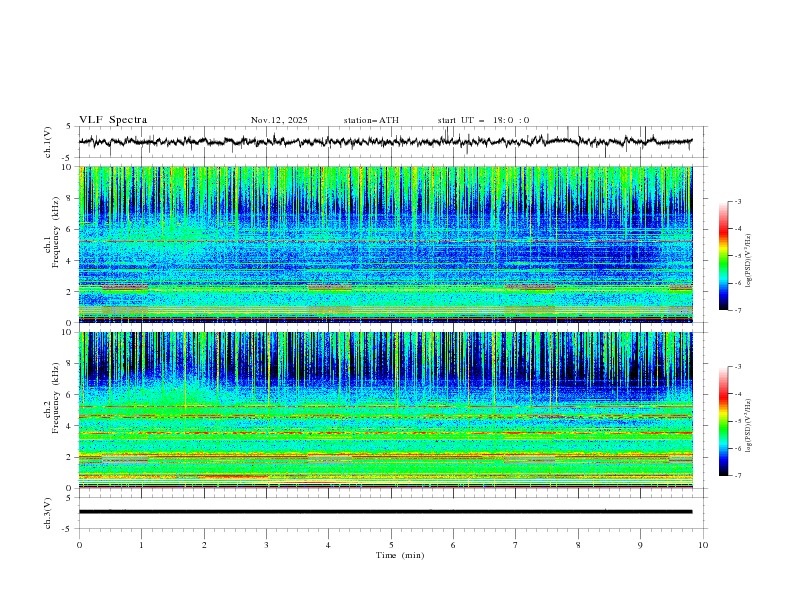The height and width of the screenshot is (612, 792).
Task: Click the time axis tick label "7"
Action: (516, 545)
